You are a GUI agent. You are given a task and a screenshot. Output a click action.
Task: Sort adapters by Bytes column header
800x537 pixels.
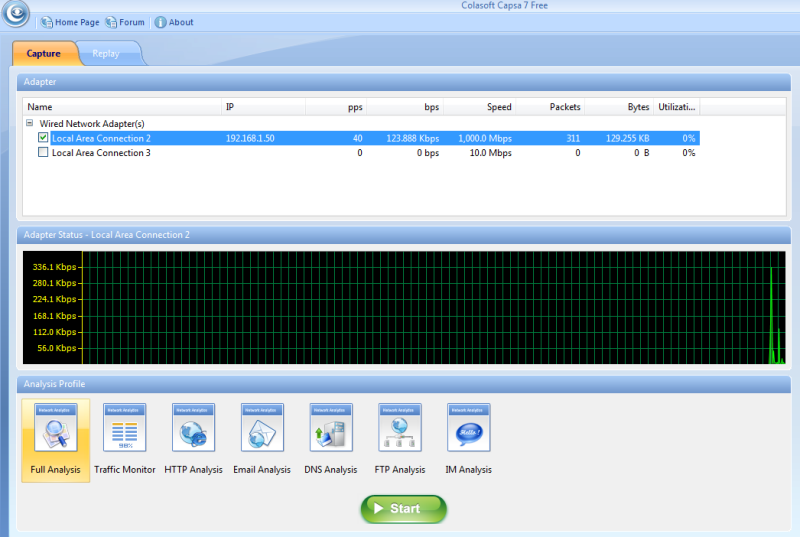[619, 107]
